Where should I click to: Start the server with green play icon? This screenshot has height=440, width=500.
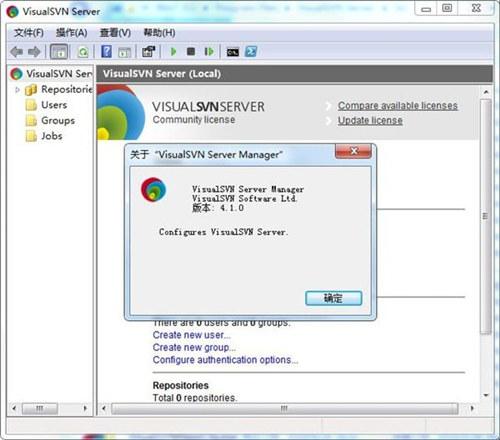(x=173, y=52)
